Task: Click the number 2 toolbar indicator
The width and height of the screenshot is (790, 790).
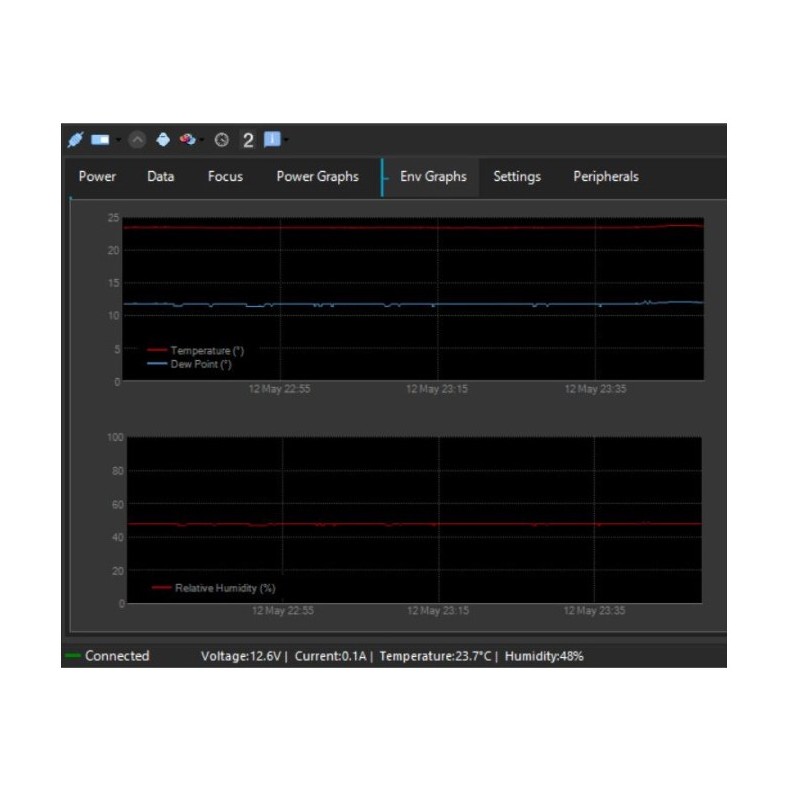Action: point(247,140)
